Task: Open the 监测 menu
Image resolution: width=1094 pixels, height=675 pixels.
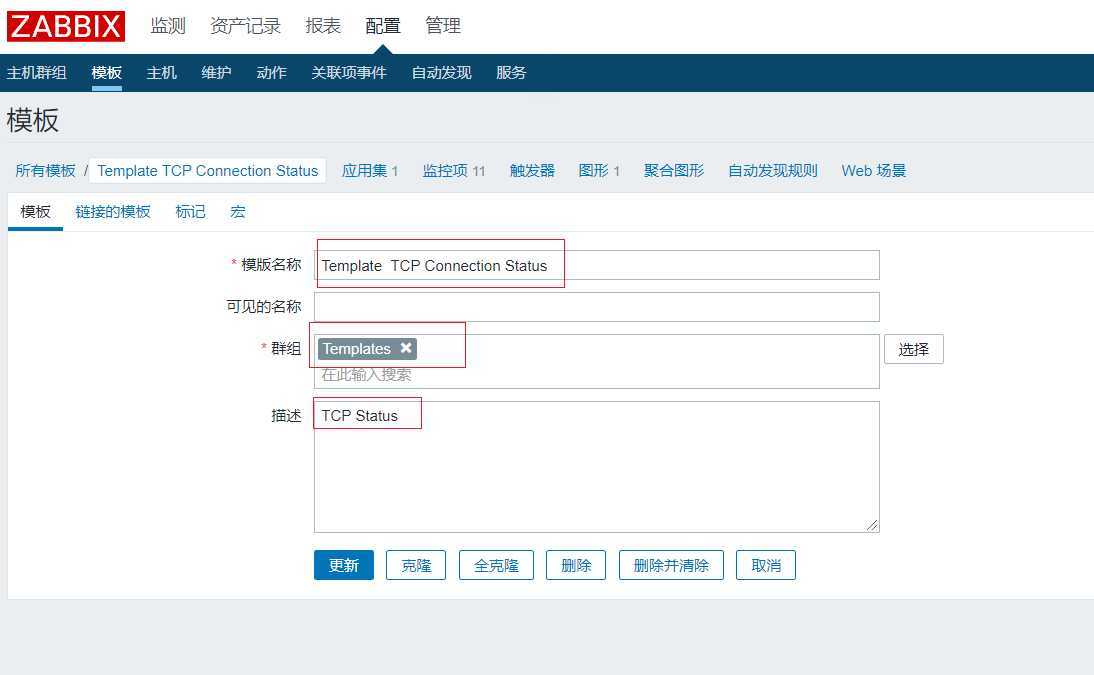Action: 167,26
